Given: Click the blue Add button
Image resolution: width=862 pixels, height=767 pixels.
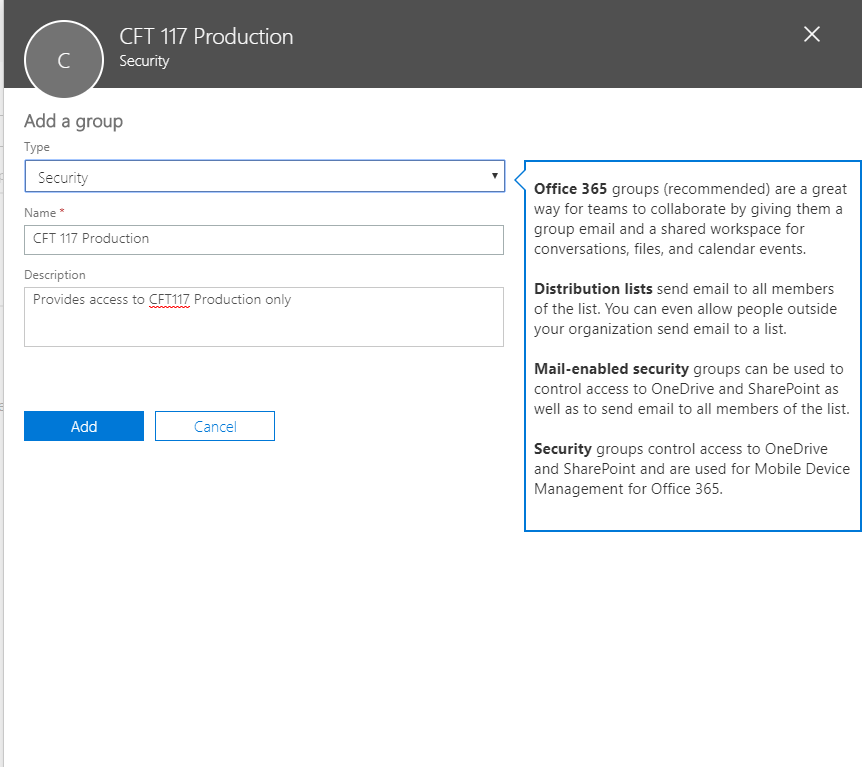Looking at the screenshot, I should click(x=84, y=426).
